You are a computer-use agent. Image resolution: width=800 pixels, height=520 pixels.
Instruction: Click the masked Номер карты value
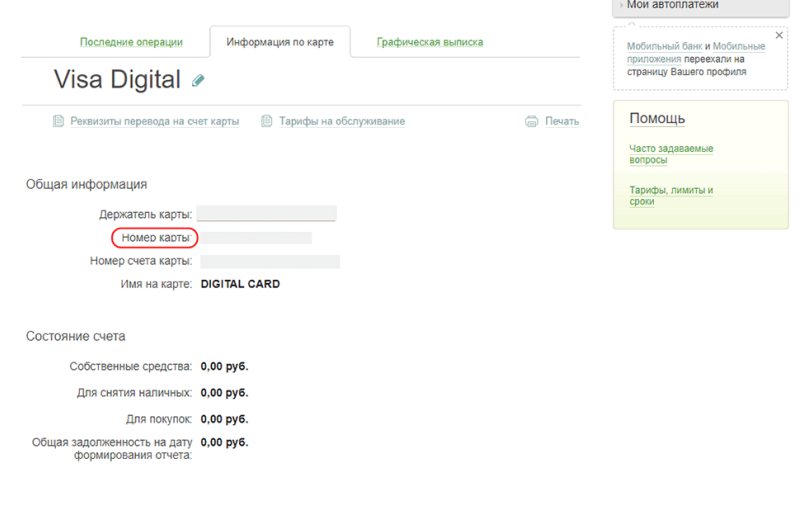pyautogui.click(x=256, y=238)
